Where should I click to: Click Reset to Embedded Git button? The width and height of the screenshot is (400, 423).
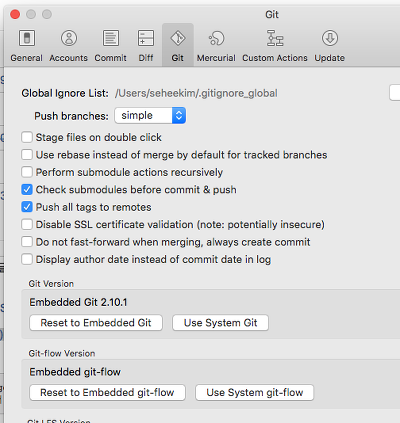click(x=96, y=323)
